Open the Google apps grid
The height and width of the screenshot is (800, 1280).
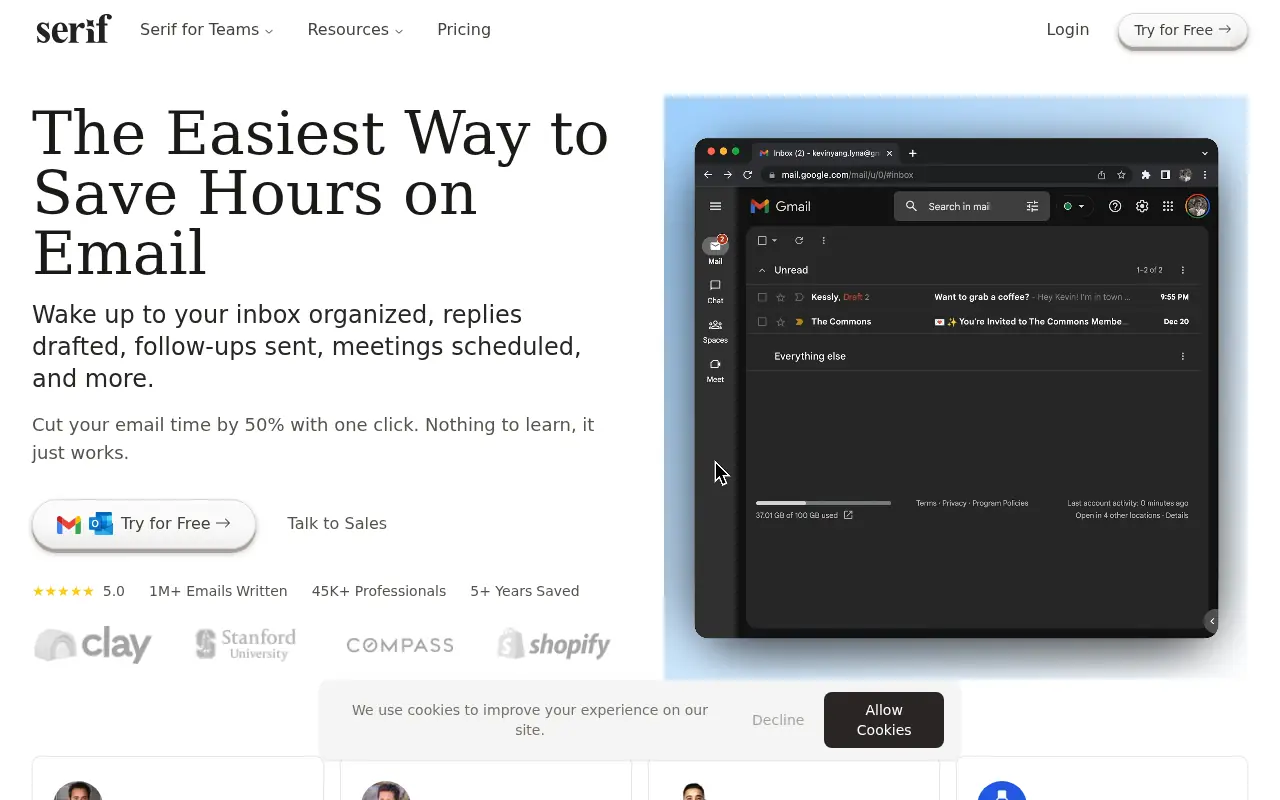pos(1168,206)
